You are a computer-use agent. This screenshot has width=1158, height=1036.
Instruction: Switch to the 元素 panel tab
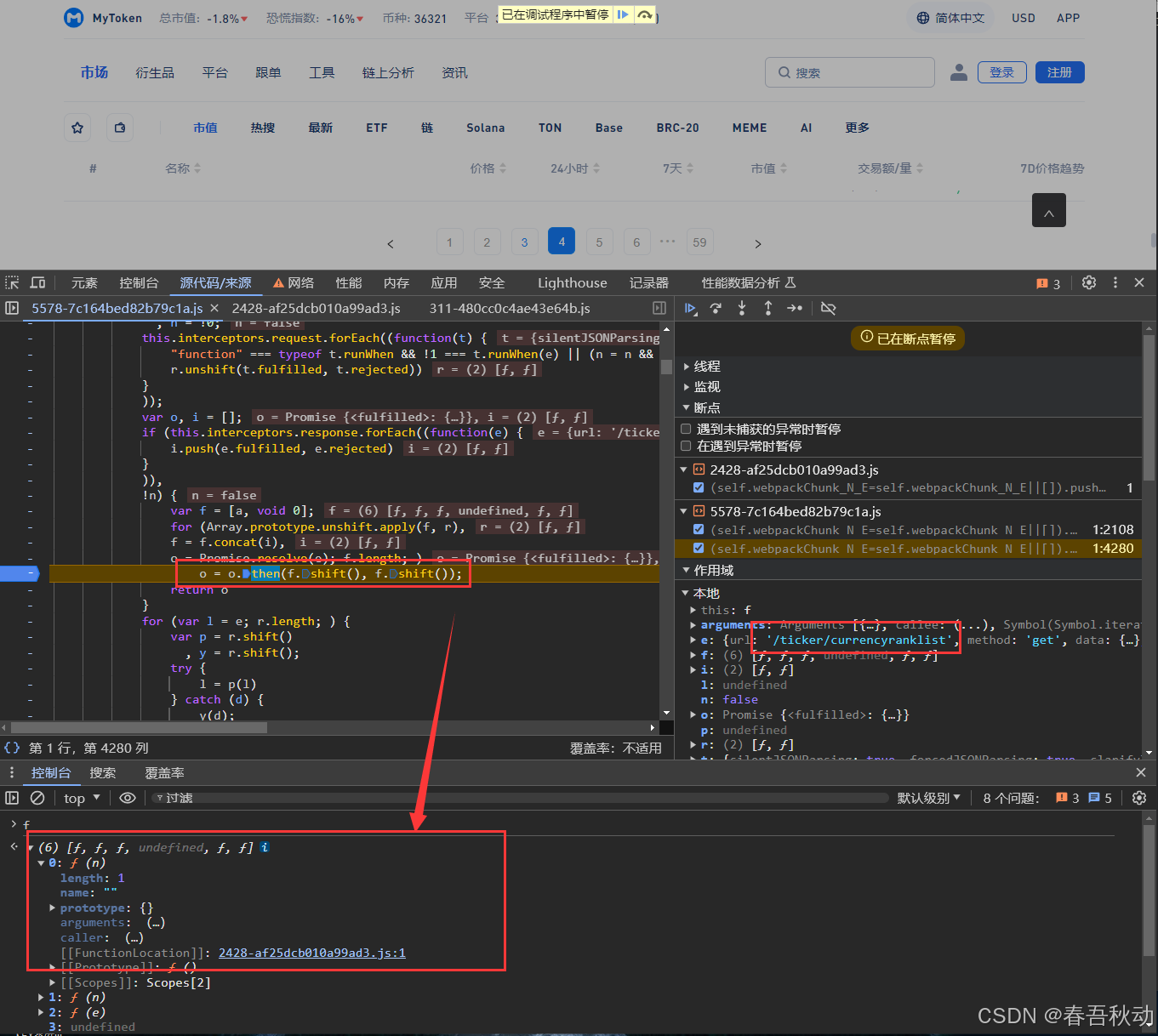pyautogui.click(x=84, y=282)
